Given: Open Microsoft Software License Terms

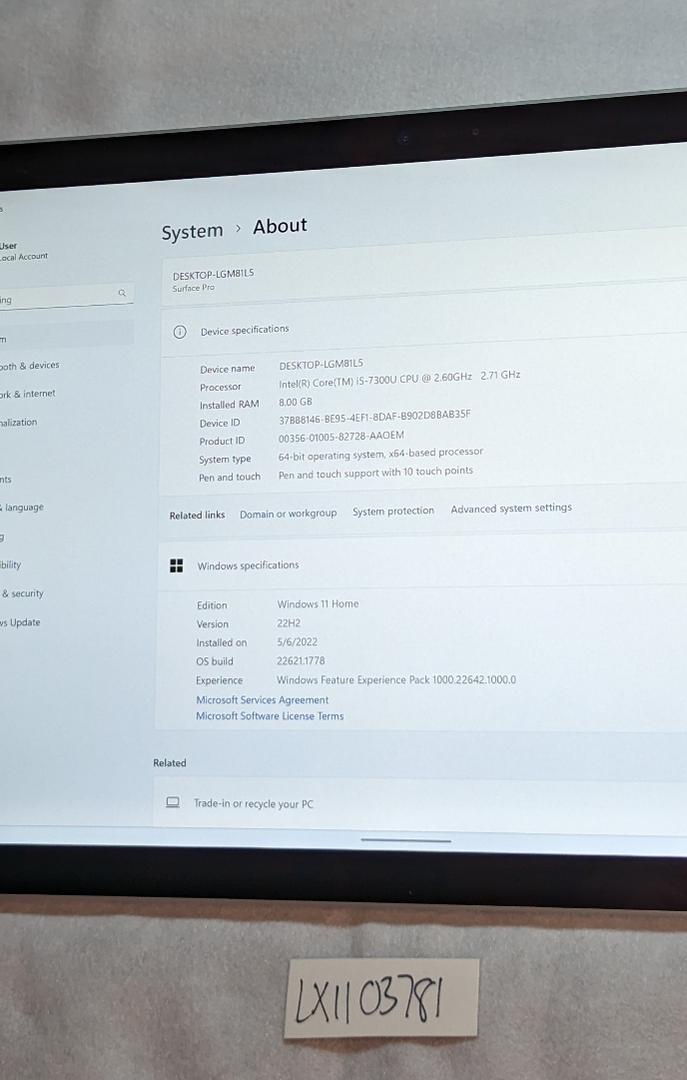Looking at the screenshot, I should tap(269, 716).
